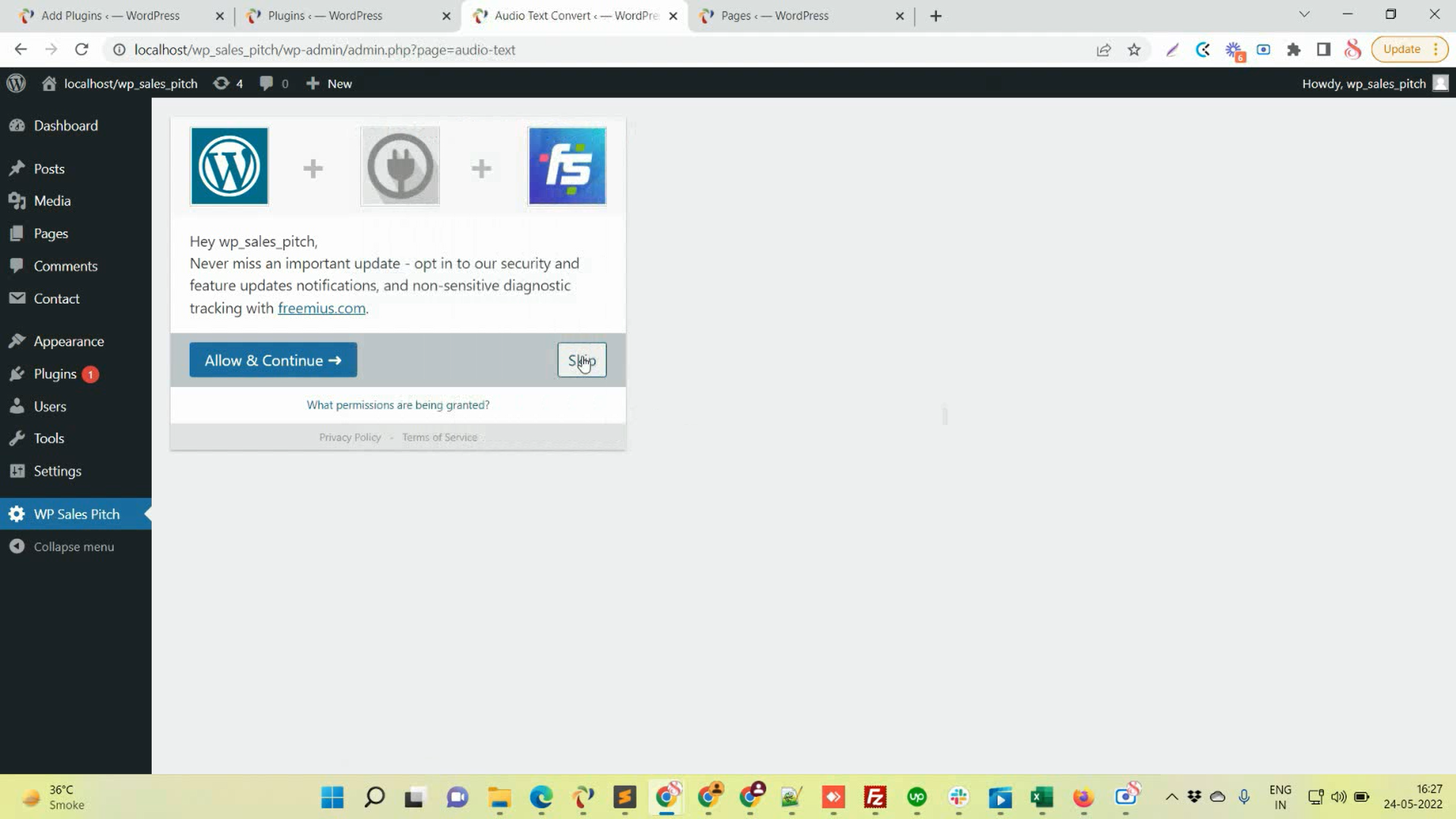Click the Freemius FS logo image
Viewport: 1456px width, 819px height.
tap(567, 166)
